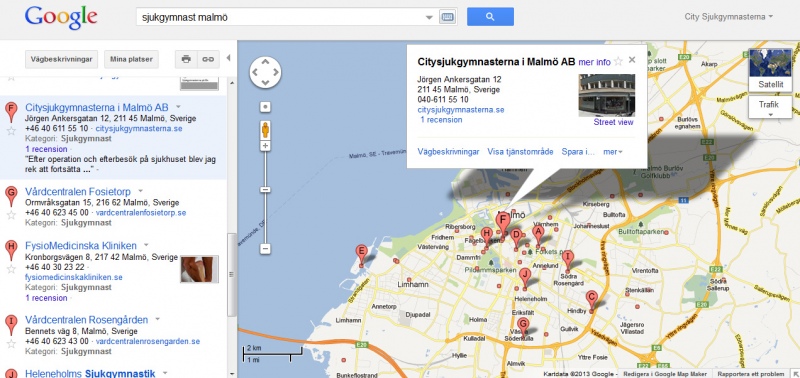Expand the 'mer' dropdown in the popup
800x378 pixels.
613,152
